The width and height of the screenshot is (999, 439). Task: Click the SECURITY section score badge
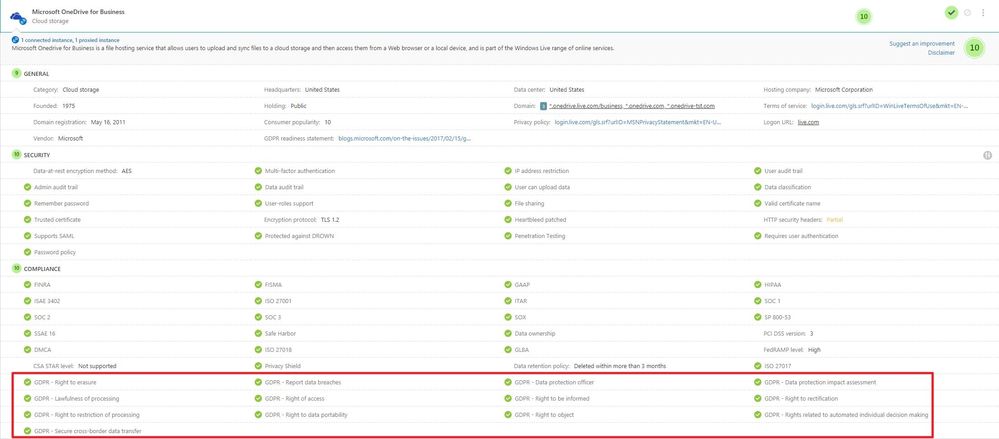pyautogui.click(x=16, y=155)
